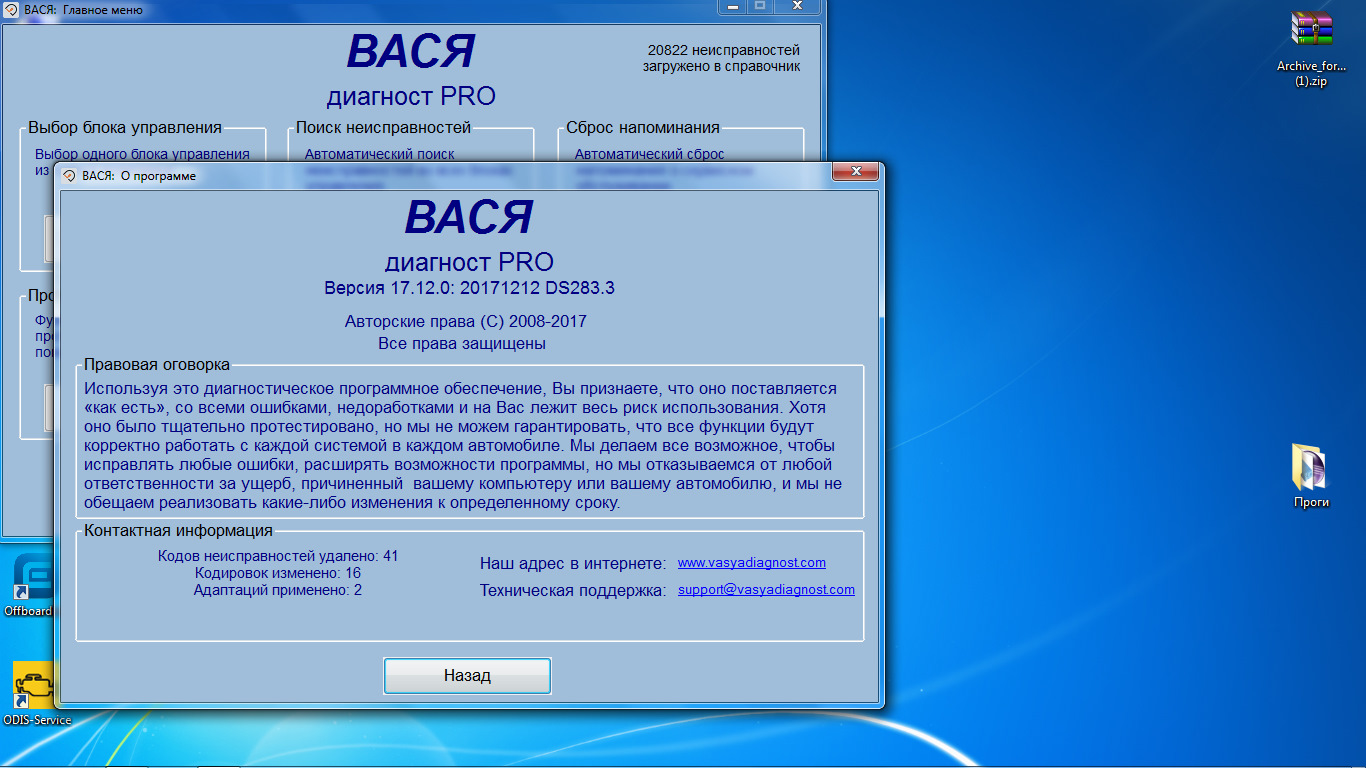Screen dimensions: 1366x768
Task: Click Сброс напоминания heading in main window
Action: 643,128
